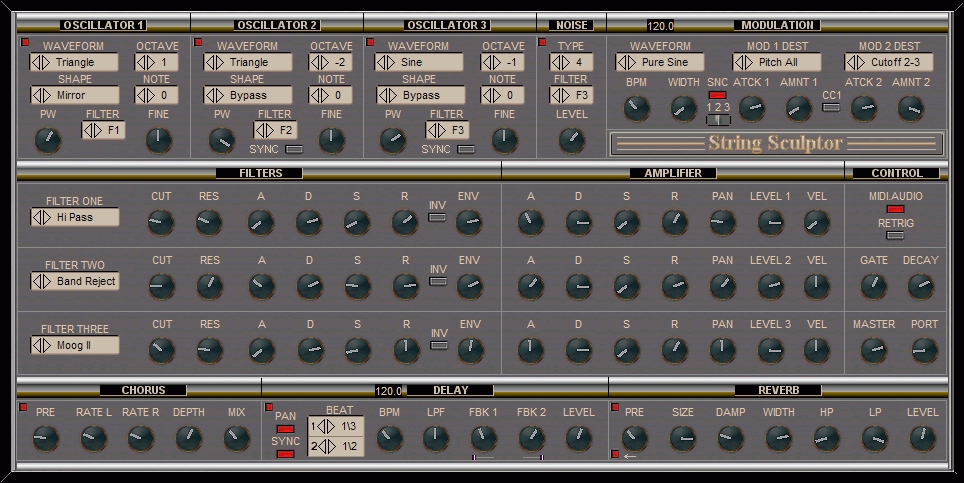Screen dimensions: 964x483
Task: Click the Filter Two ENV knob
Action: pyautogui.click(x=469, y=286)
